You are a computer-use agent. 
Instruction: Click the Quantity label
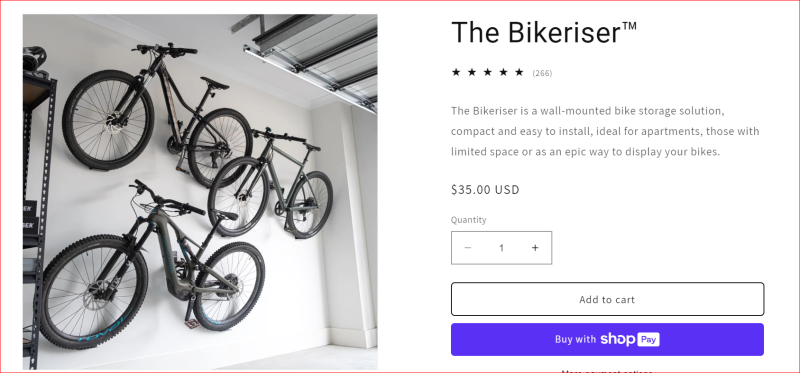(x=468, y=220)
